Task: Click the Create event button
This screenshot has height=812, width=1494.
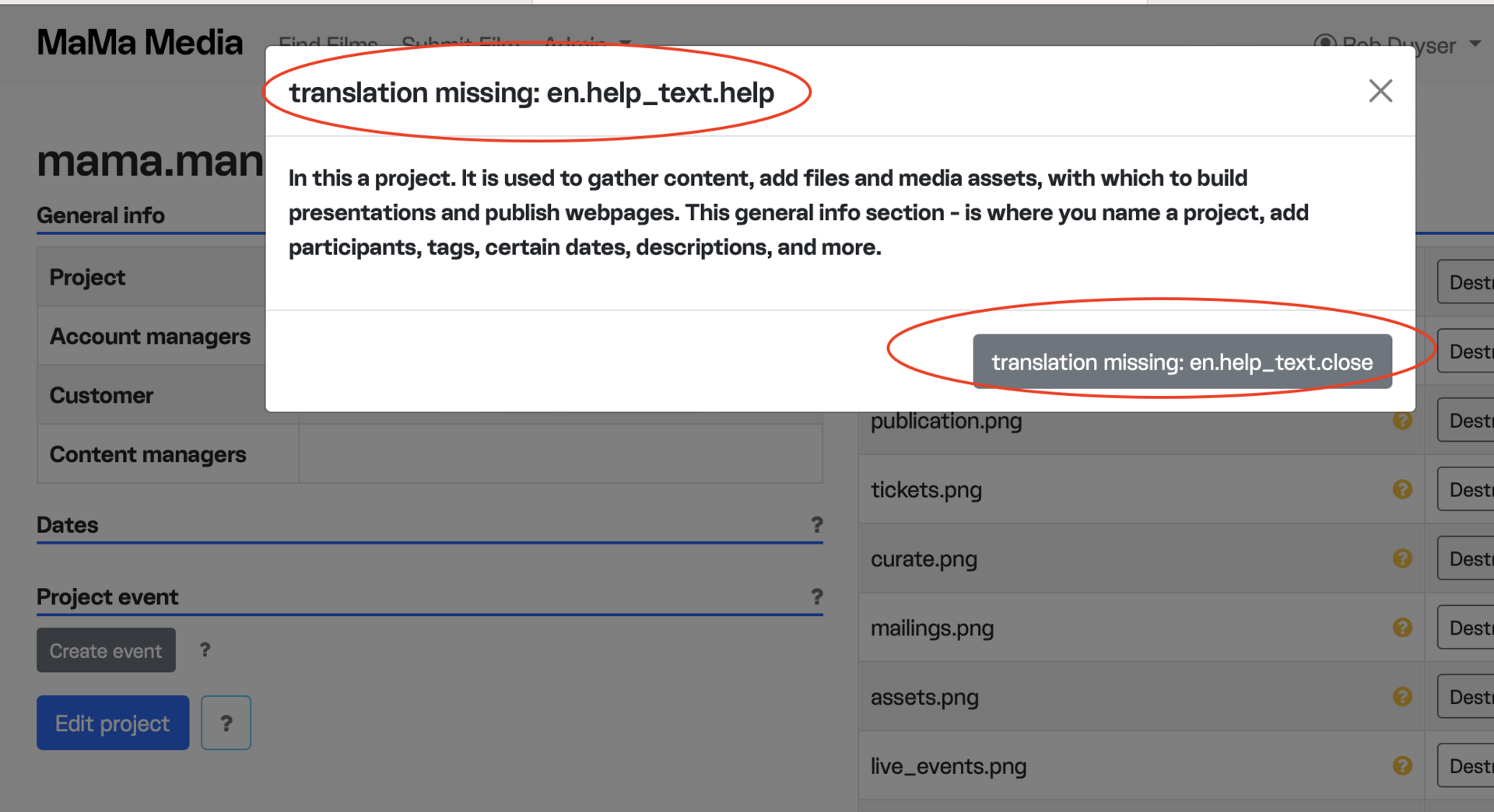Action: tap(106, 650)
